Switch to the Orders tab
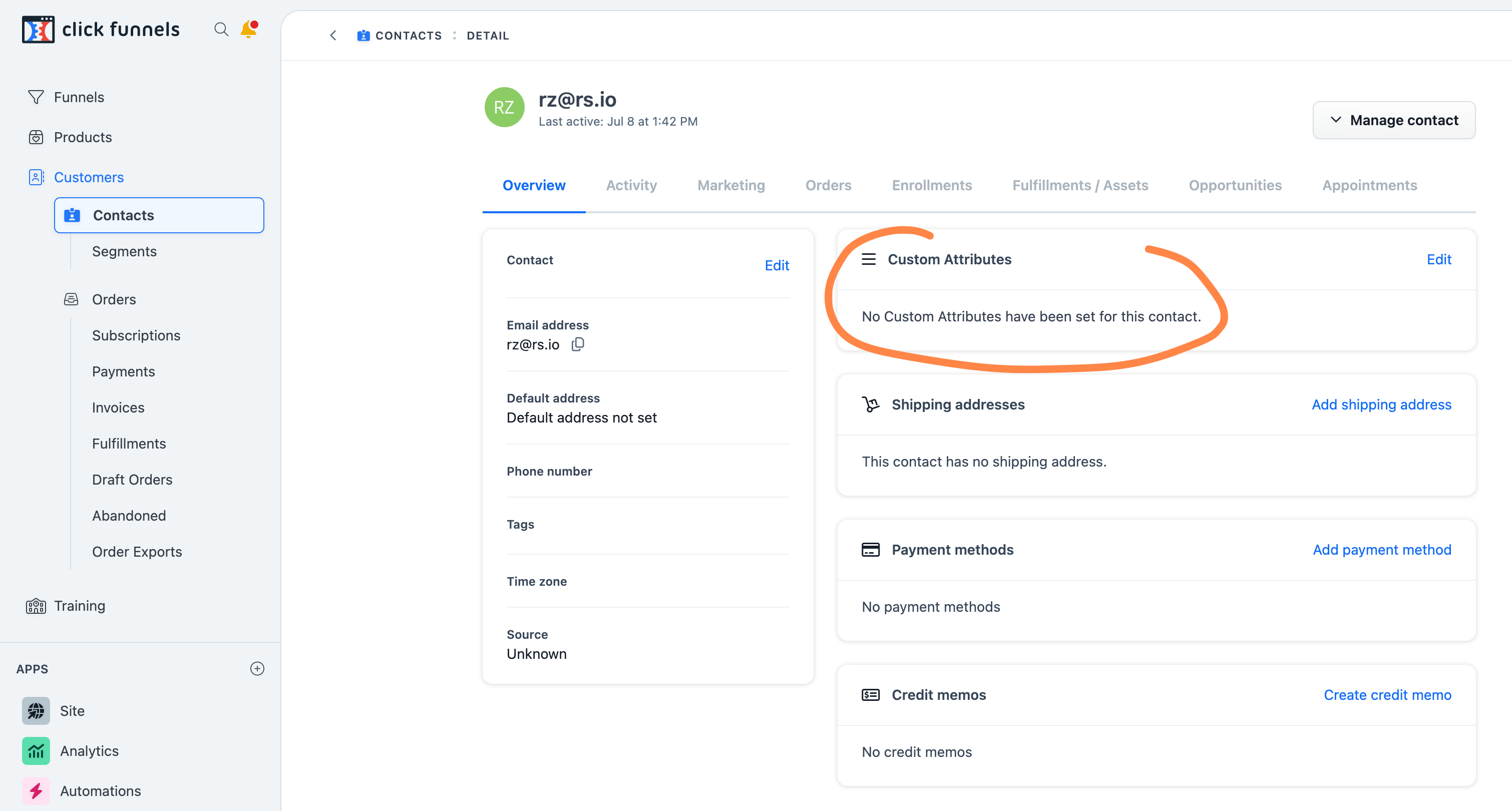The image size is (1512, 811). pyautogui.click(x=828, y=185)
